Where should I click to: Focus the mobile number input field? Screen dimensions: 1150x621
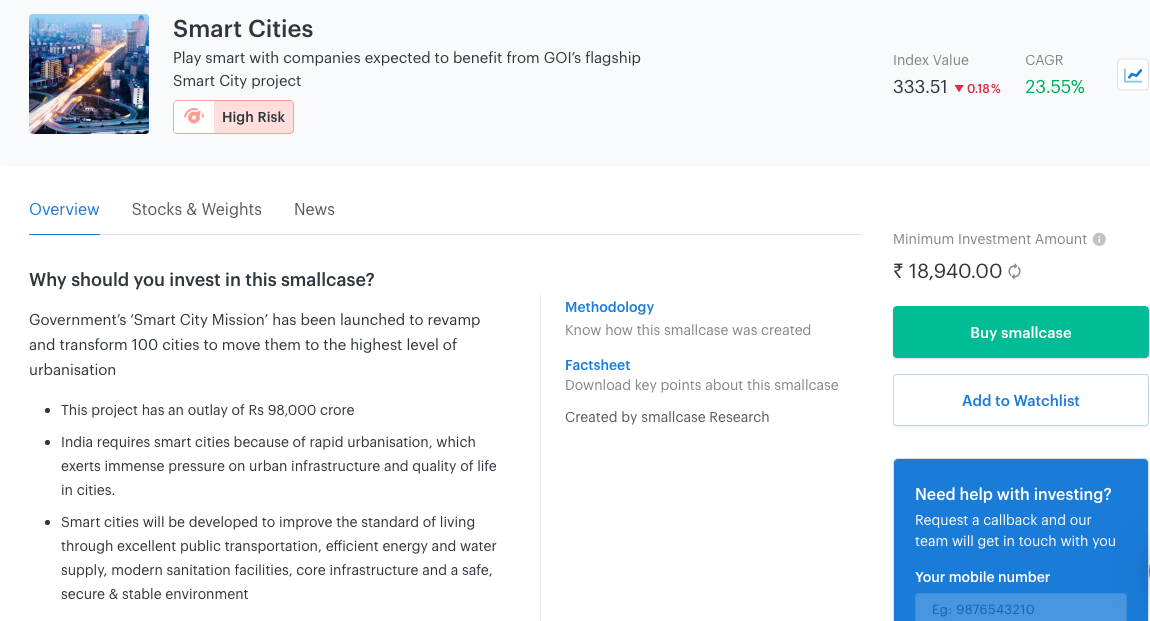coord(1020,608)
